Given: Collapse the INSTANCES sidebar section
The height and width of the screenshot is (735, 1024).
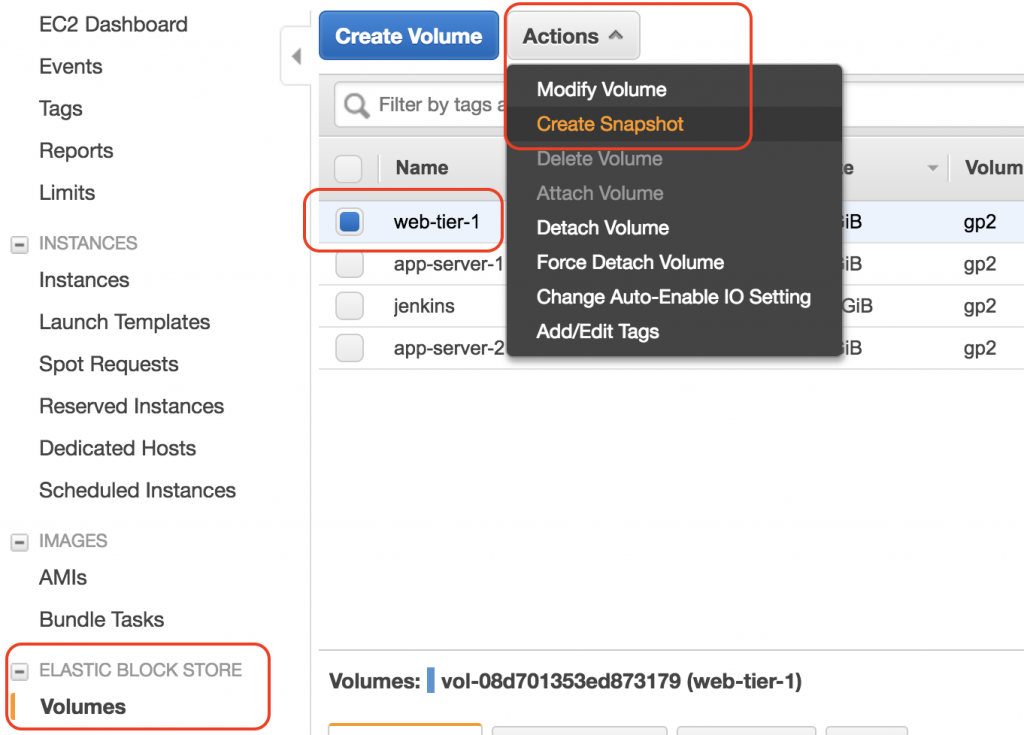Looking at the screenshot, I should click(x=22, y=243).
